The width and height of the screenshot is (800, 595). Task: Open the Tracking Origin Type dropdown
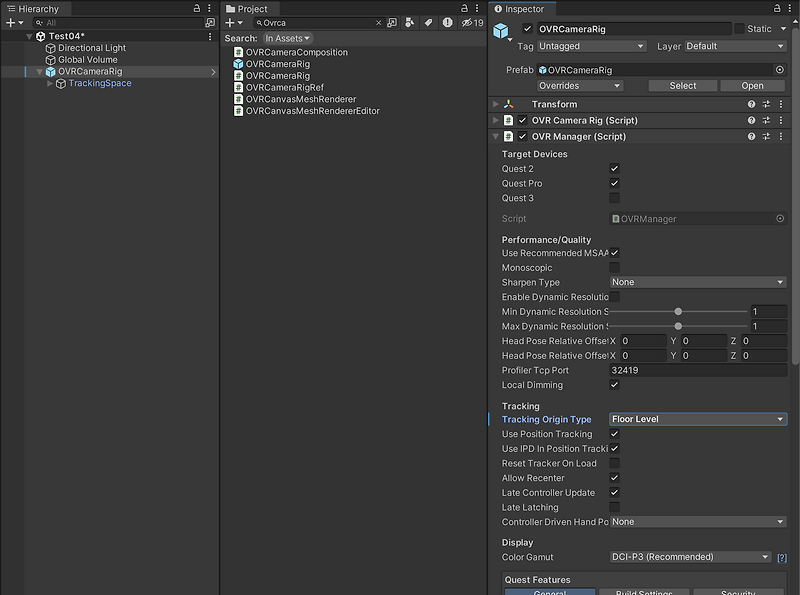(697, 419)
